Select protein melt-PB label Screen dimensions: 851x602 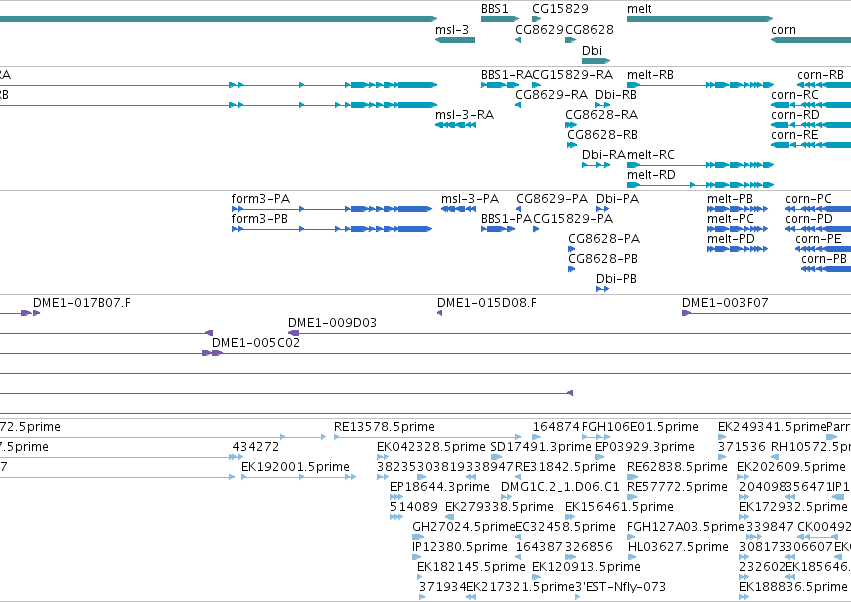(729, 199)
